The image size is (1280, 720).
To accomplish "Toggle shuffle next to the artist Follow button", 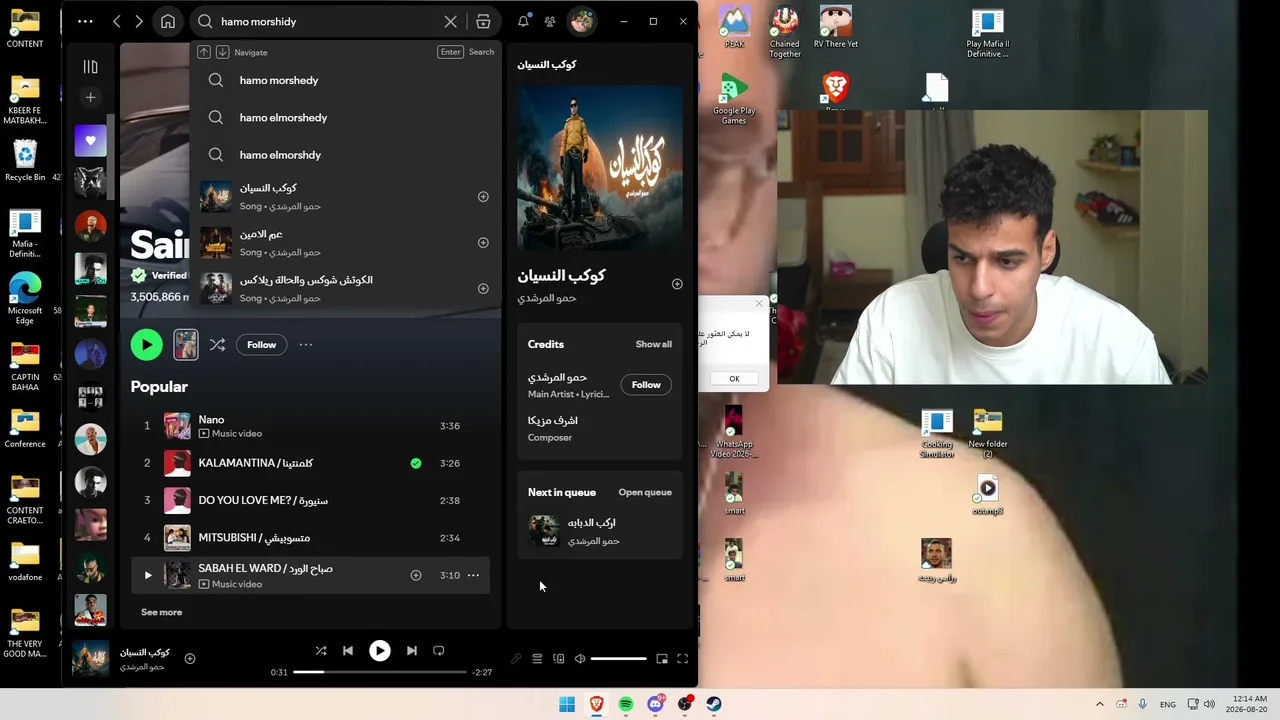I will coord(217,345).
